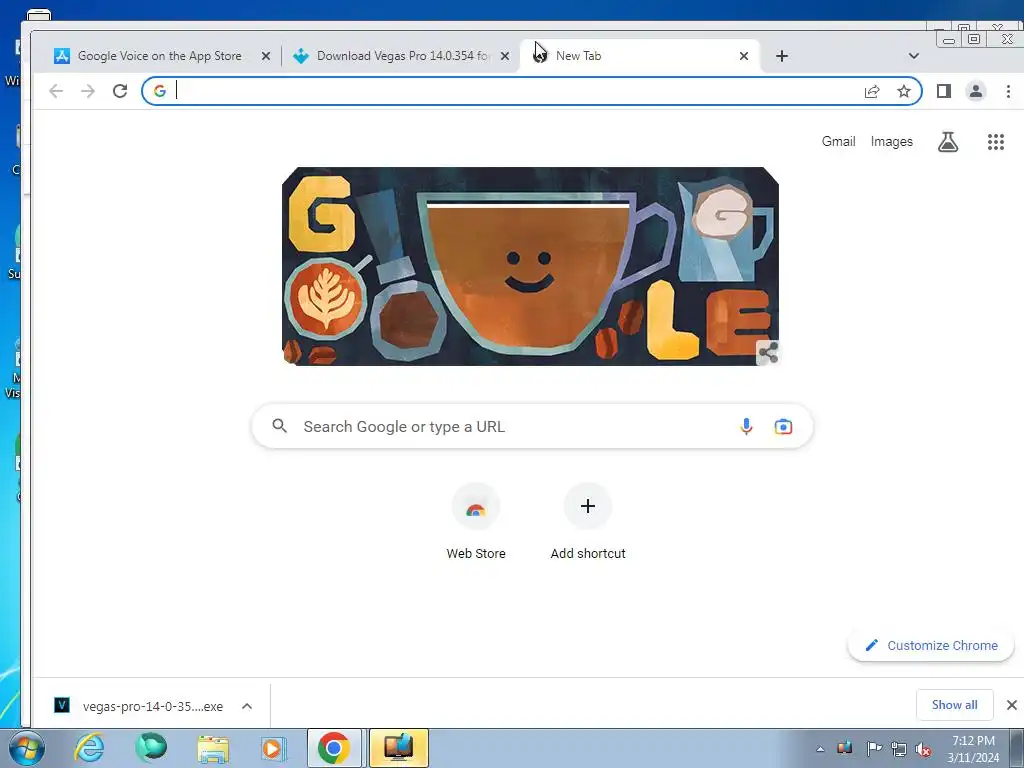This screenshot has width=1024, height=768.
Task: Click the Action Center flag icon
Action: tap(873, 749)
